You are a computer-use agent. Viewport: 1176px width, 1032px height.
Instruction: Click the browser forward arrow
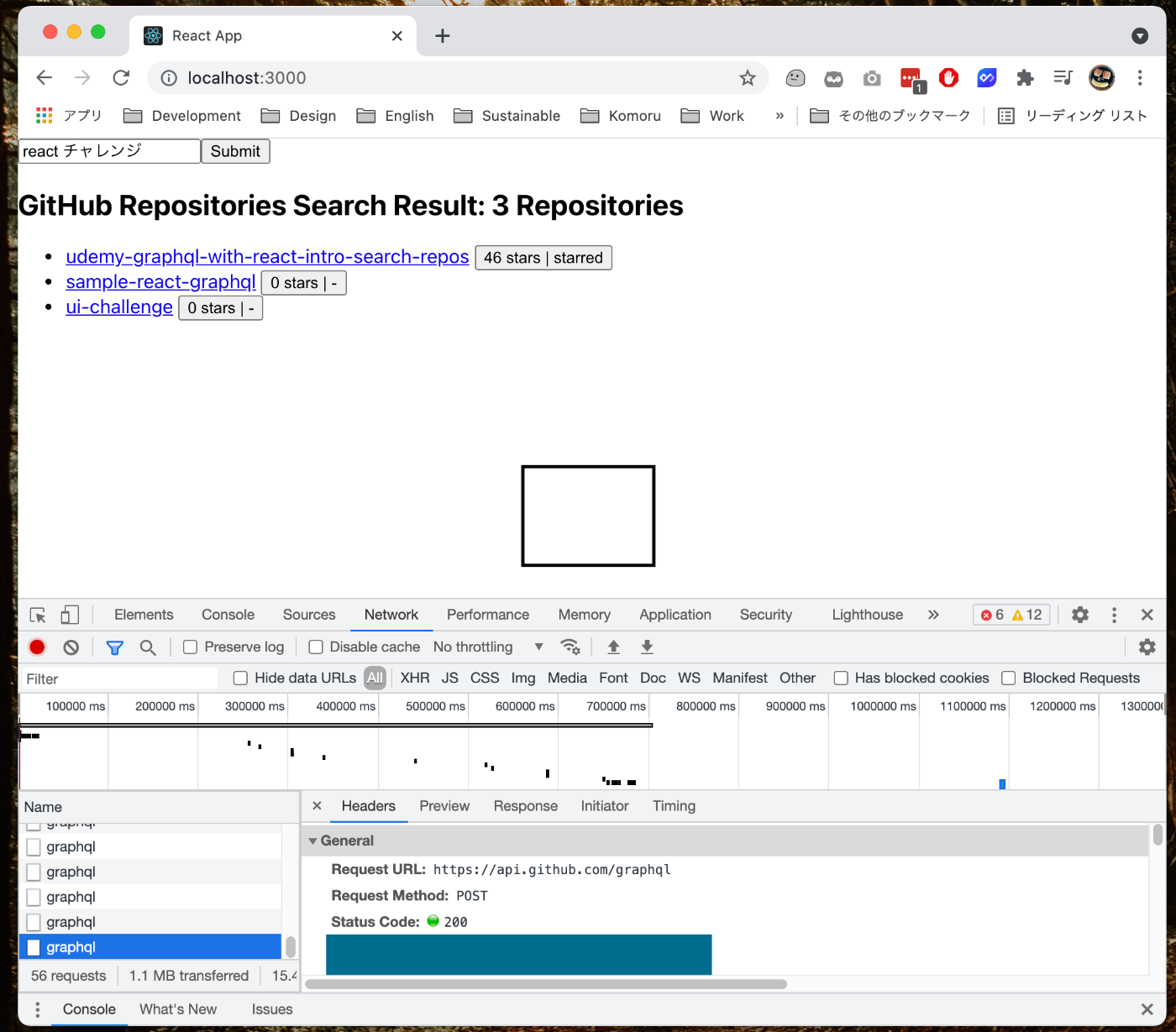[82, 78]
